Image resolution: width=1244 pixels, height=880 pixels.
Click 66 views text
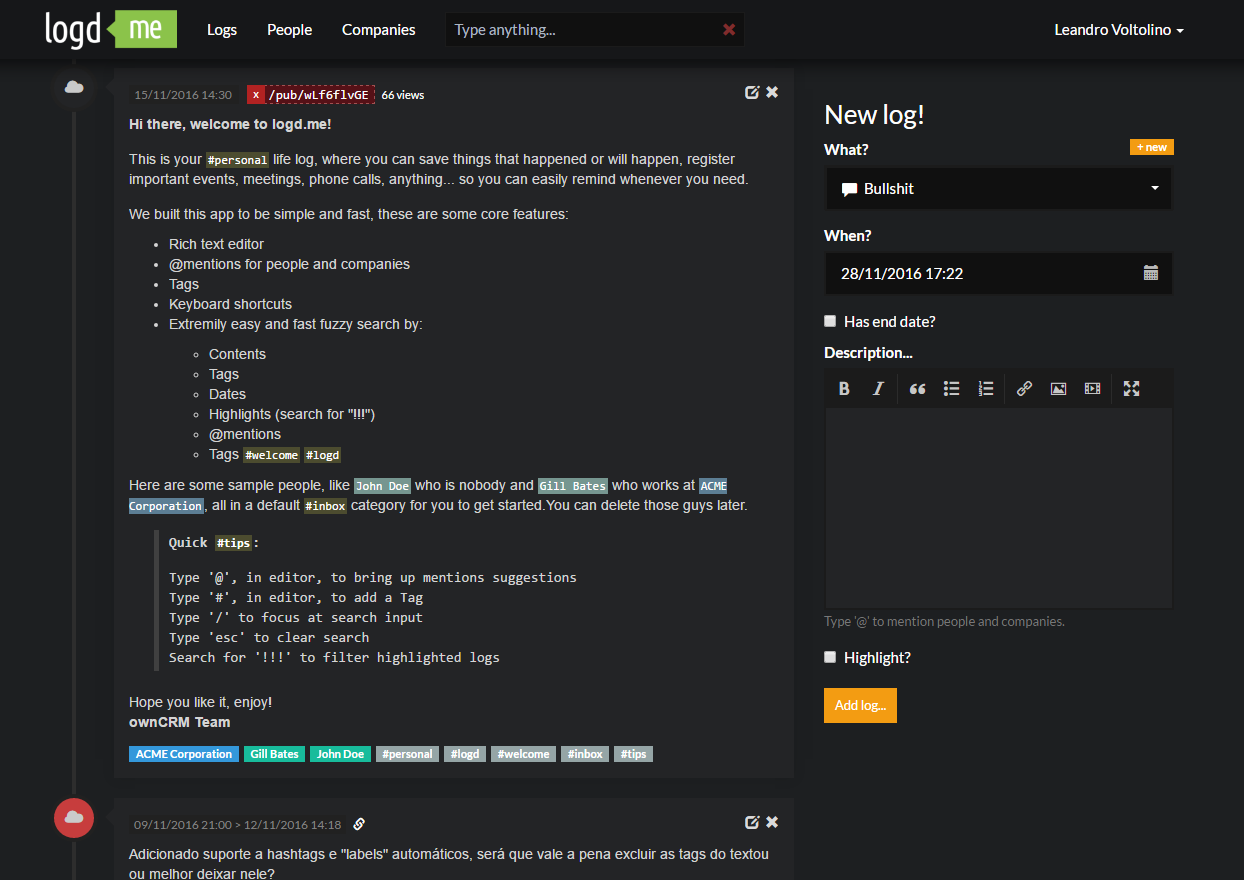[x=403, y=95]
